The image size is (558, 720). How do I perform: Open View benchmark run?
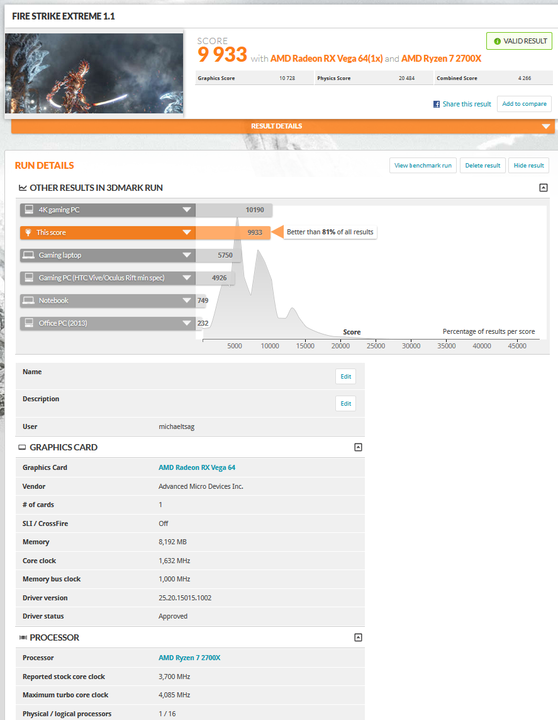[423, 165]
